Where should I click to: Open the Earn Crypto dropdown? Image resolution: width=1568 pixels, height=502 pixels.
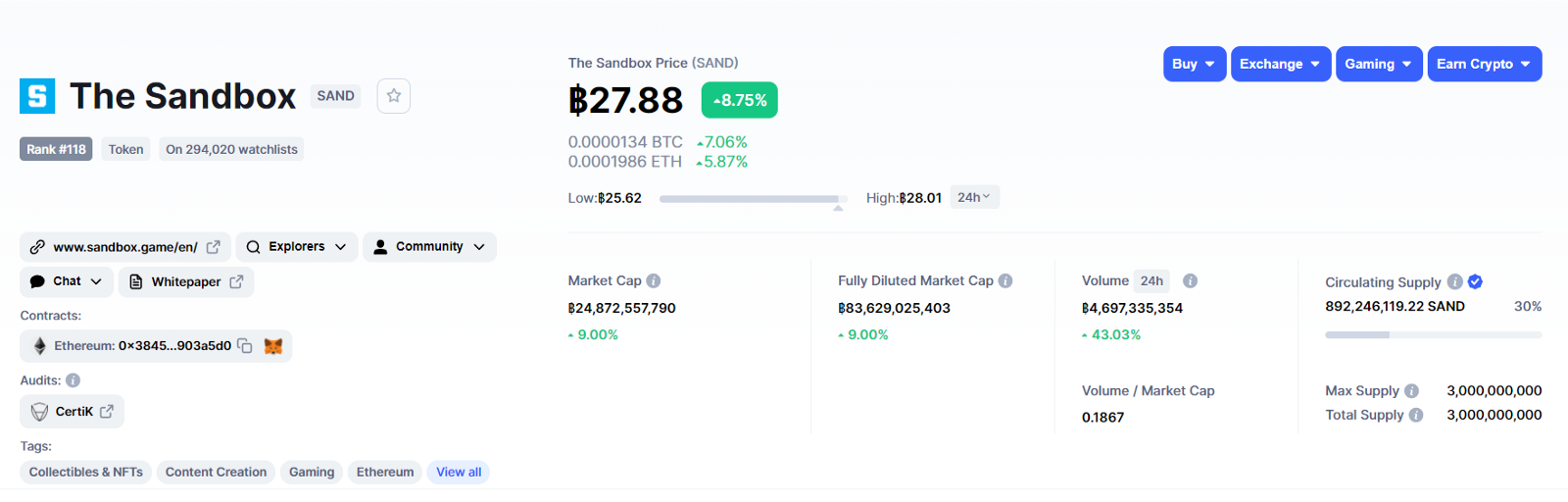point(1485,64)
